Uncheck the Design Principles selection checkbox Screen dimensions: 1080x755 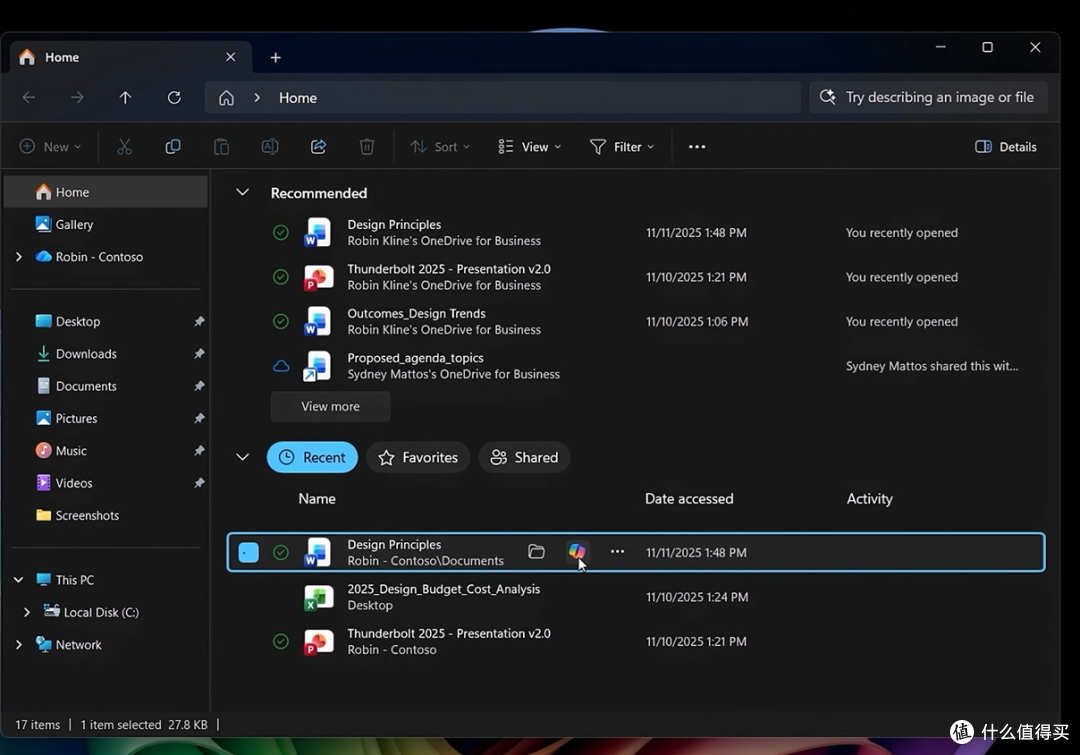tap(249, 552)
